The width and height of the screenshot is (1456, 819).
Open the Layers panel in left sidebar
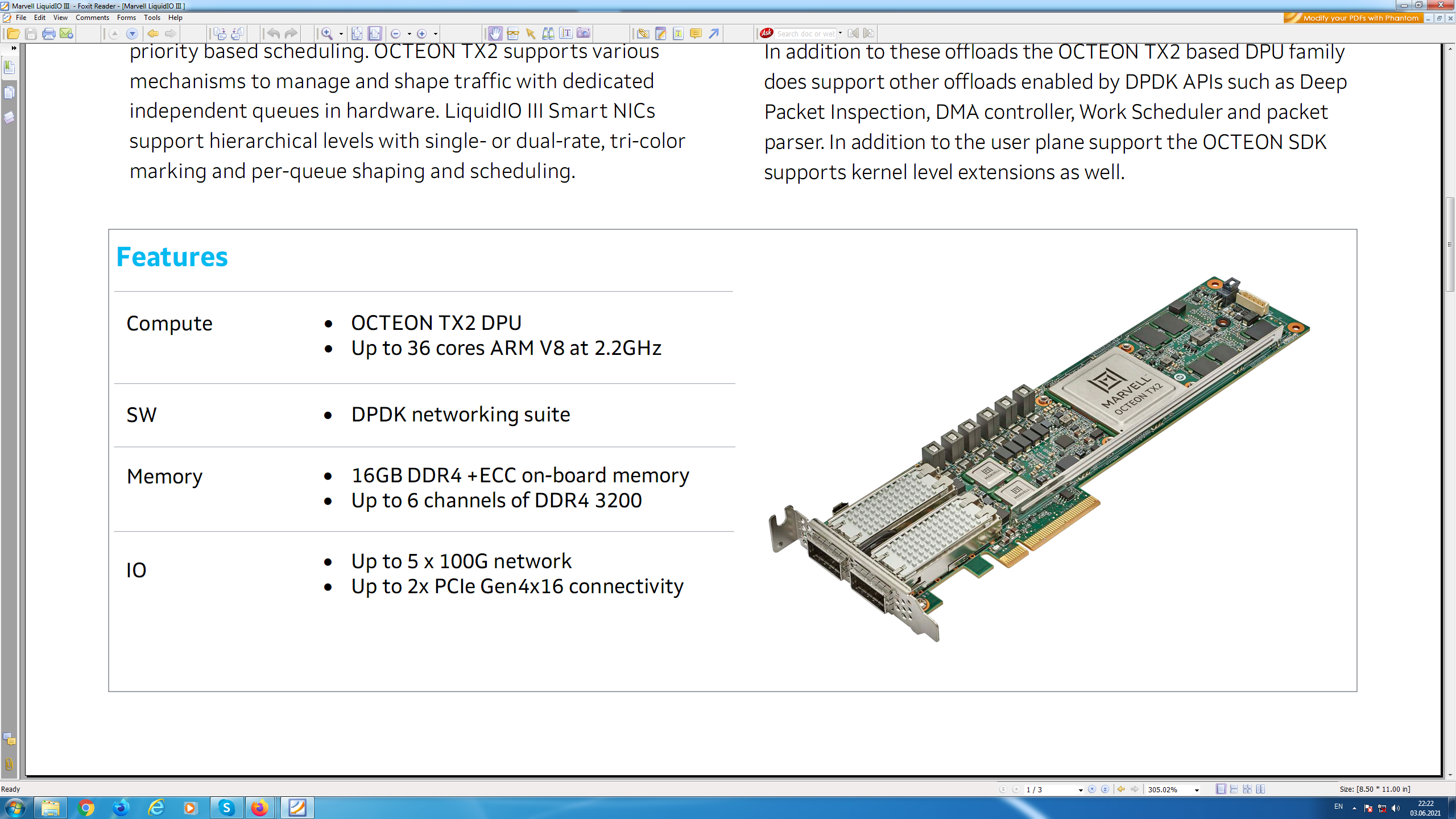tap(9, 117)
